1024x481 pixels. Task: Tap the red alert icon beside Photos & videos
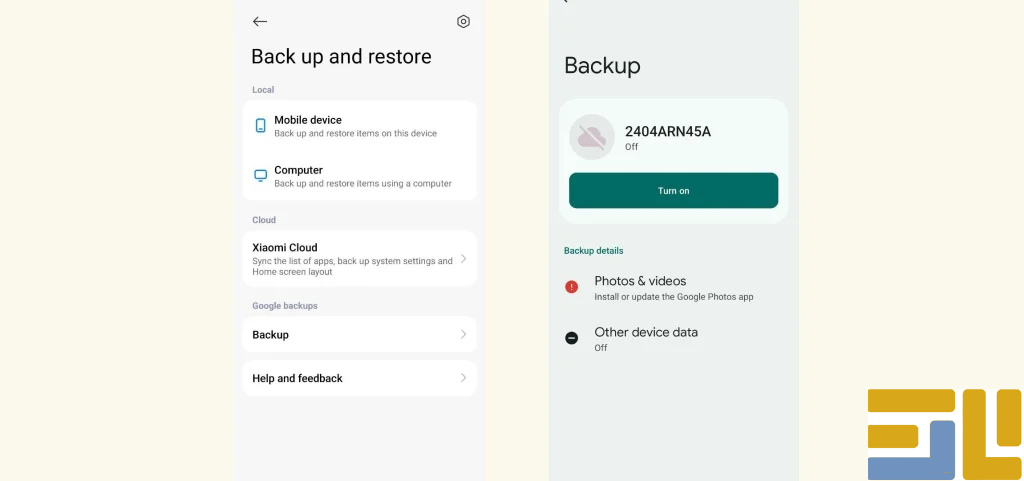coord(572,287)
